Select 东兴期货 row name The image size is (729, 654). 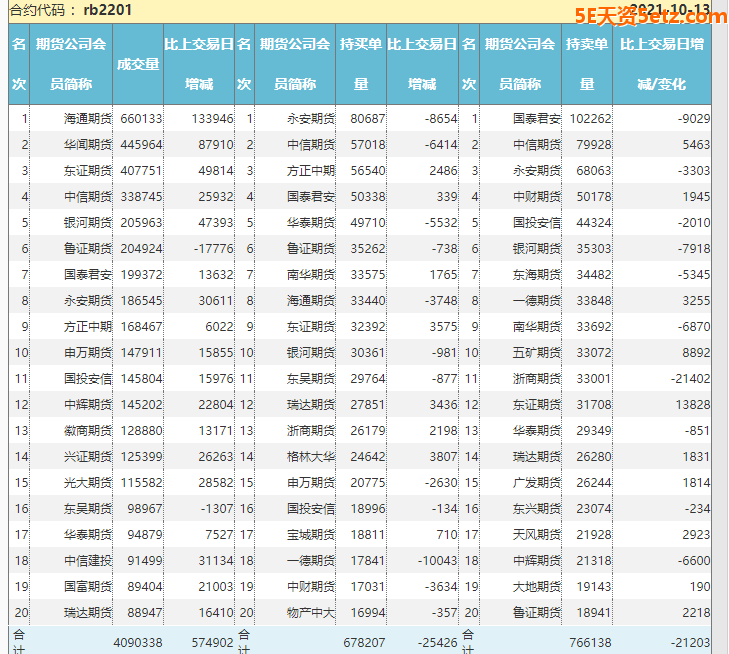[537, 509]
